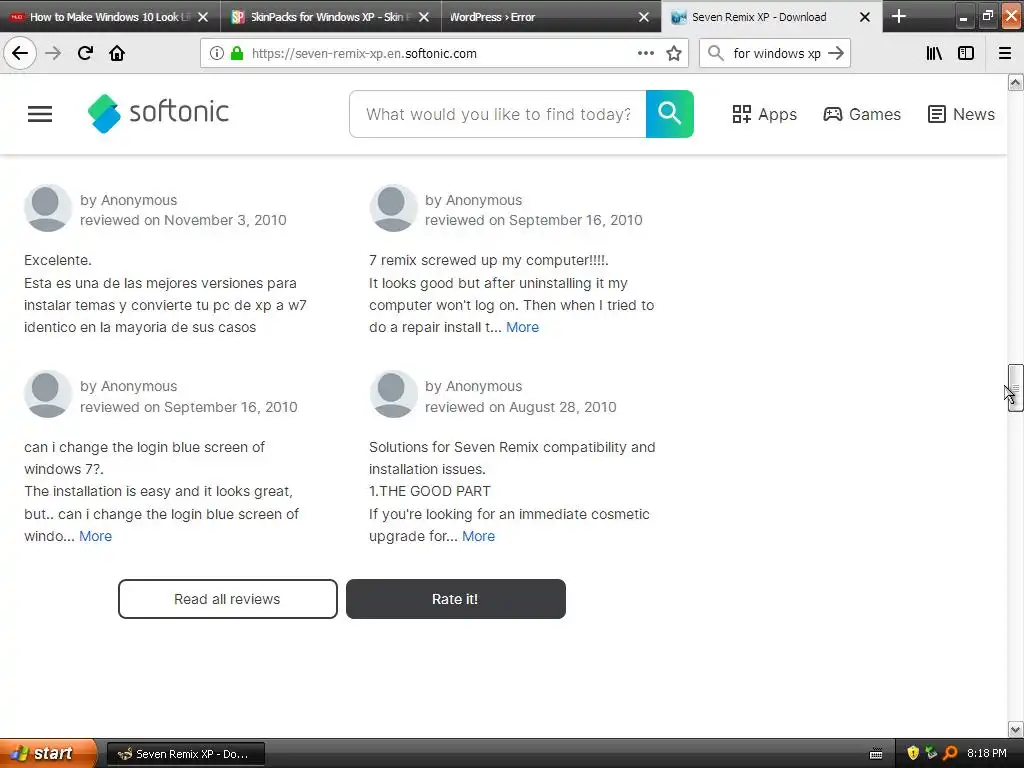Click '7 remix screwed up my computer!!!!.' title

488,260
